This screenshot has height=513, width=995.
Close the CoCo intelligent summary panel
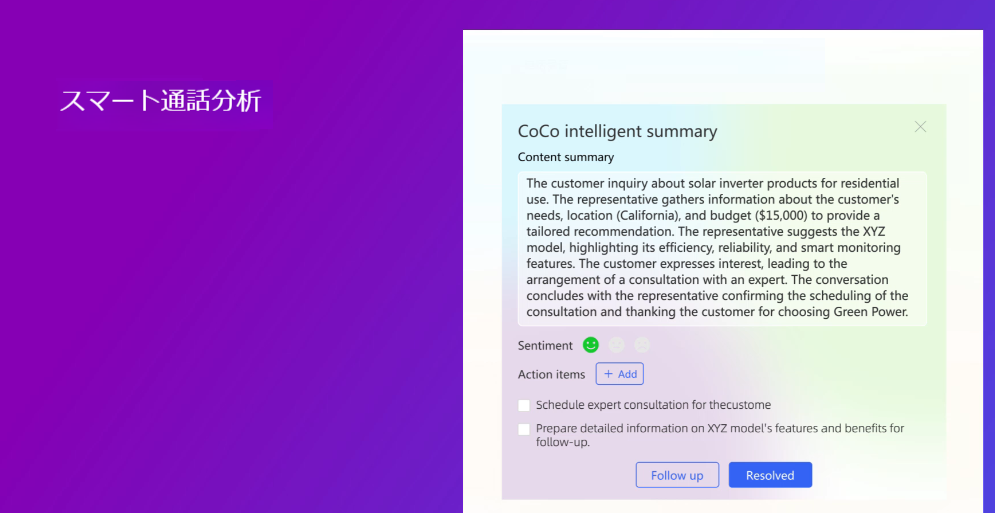pos(920,127)
